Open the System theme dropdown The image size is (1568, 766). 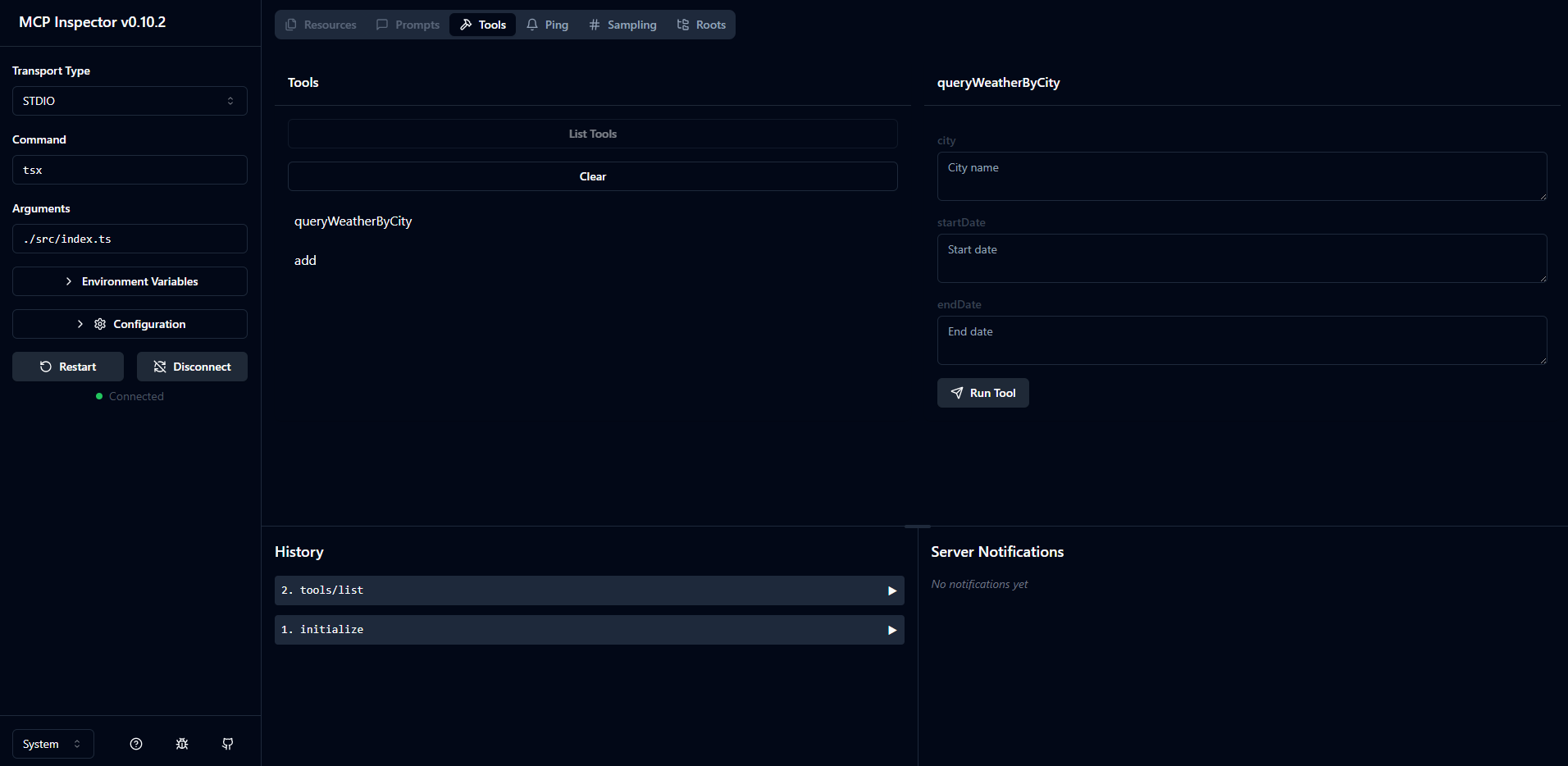pos(53,744)
